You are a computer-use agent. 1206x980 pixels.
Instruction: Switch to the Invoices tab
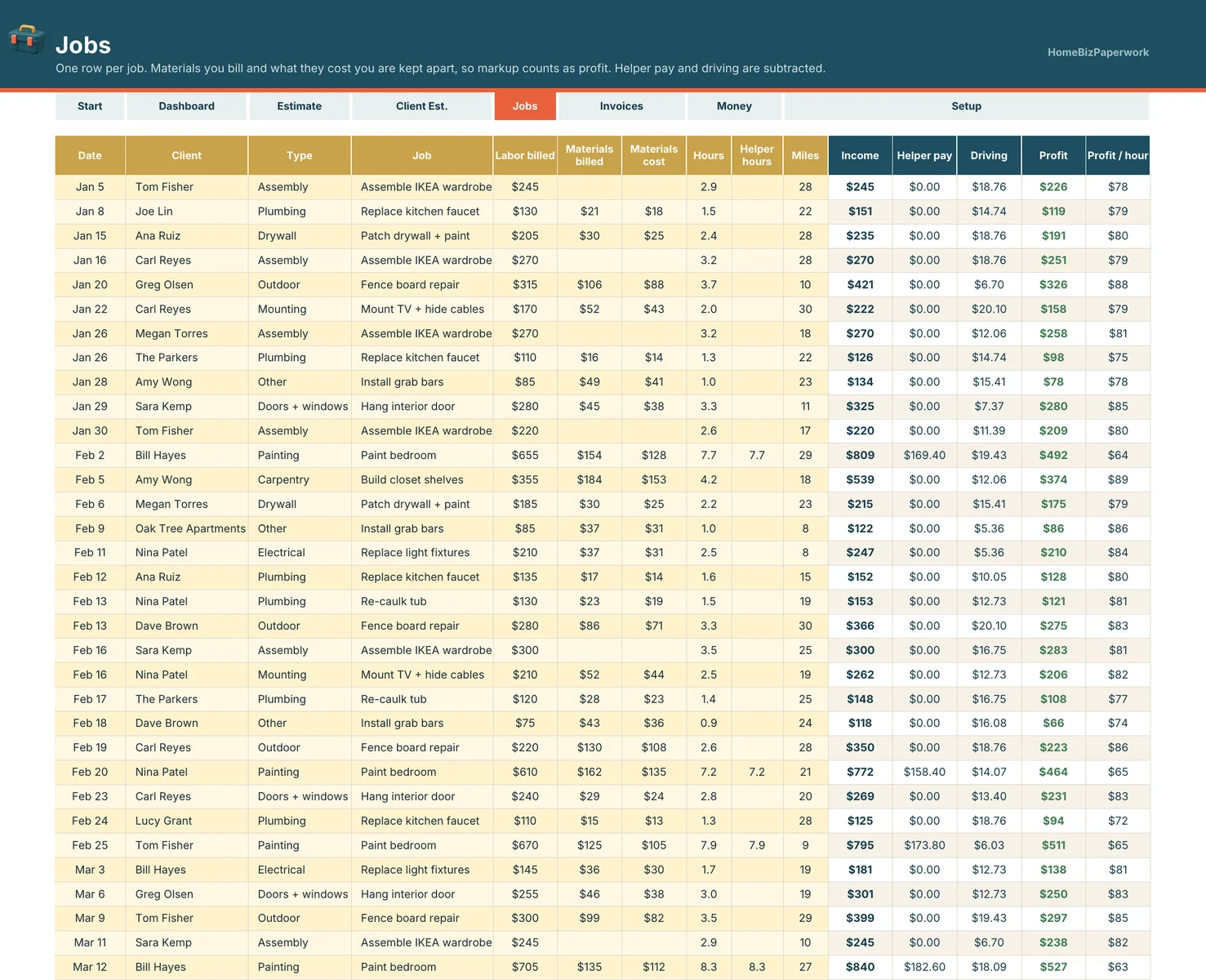pos(621,106)
